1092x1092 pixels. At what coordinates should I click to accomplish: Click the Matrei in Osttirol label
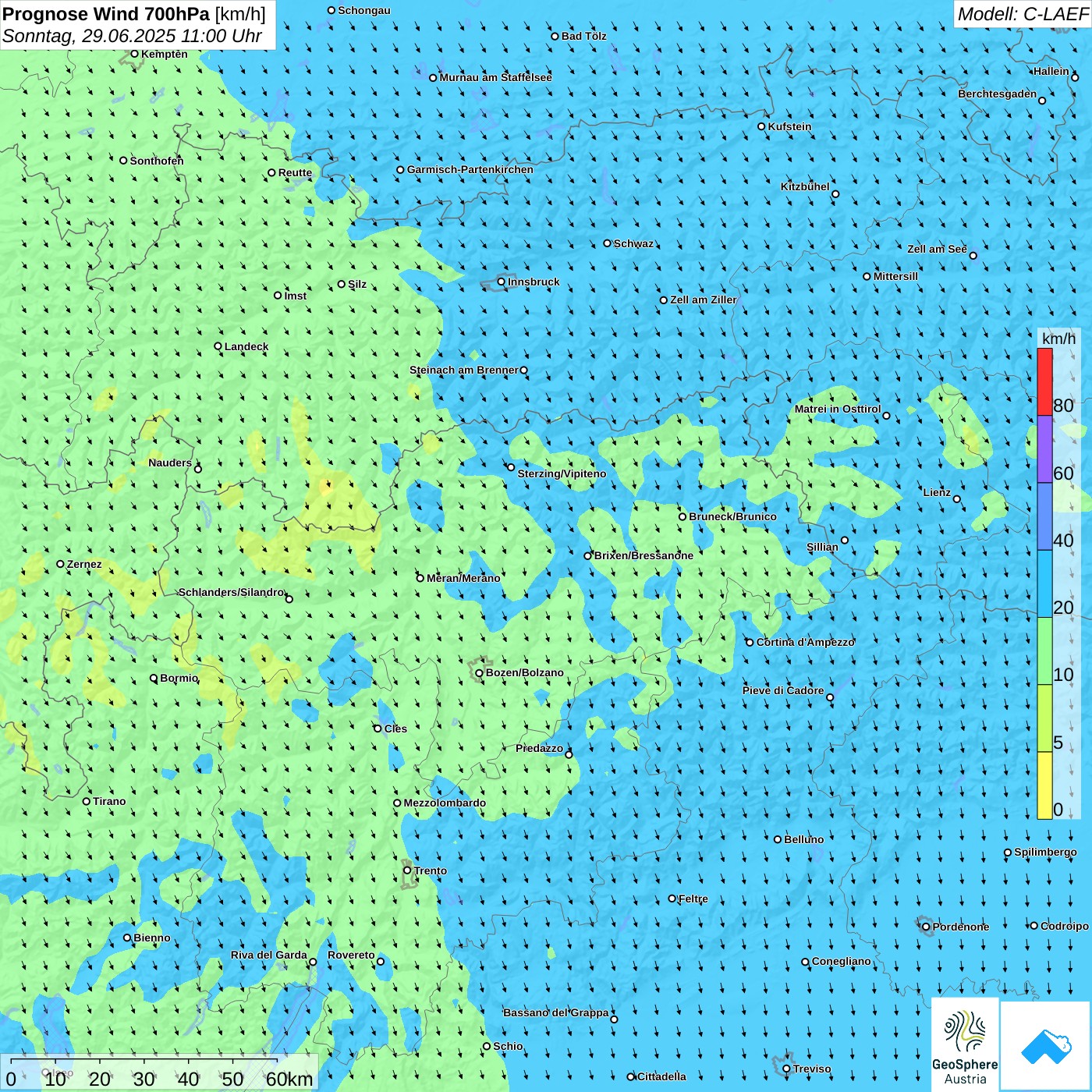tap(838, 409)
